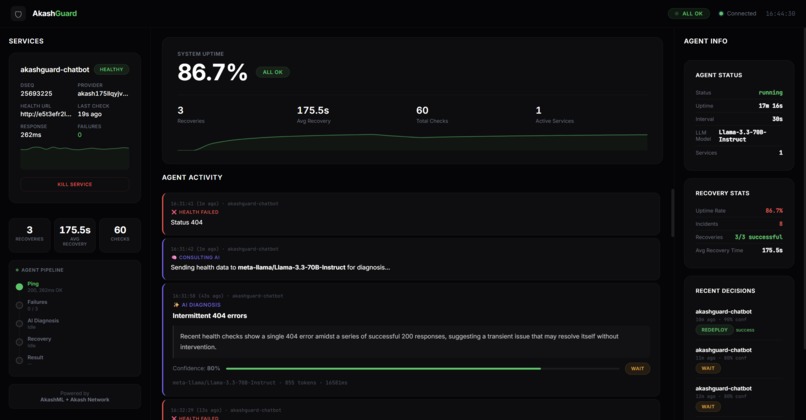The image size is (806, 420).
Task: Click the success label next to REDEPLOY
Action: click(745, 330)
